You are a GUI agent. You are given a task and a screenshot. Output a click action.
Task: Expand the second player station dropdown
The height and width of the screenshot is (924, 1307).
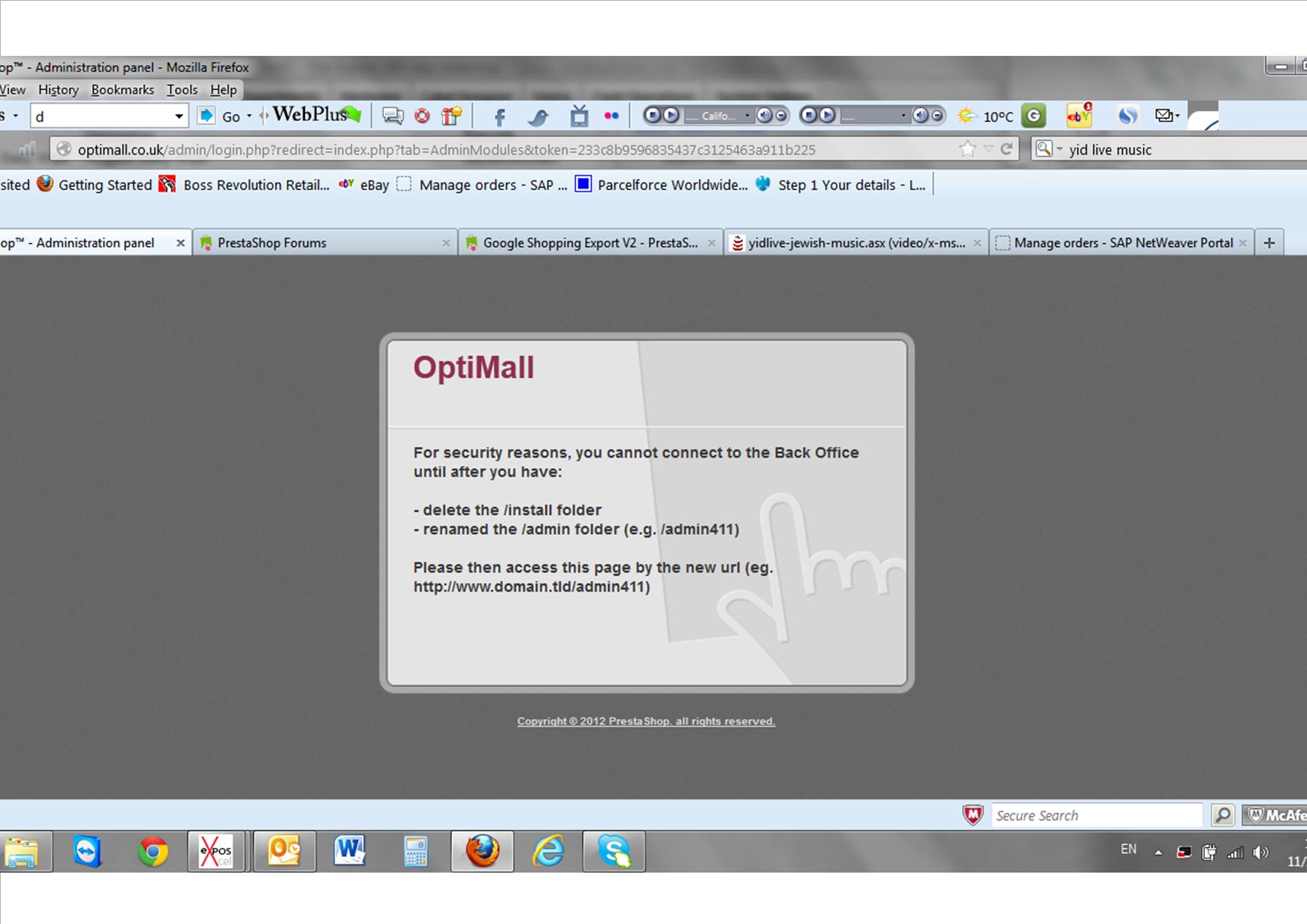pyautogui.click(x=903, y=115)
